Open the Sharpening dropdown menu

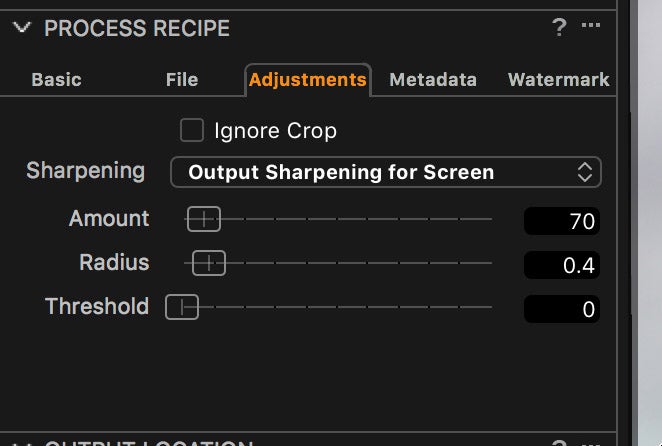click(x=386, y=172)
